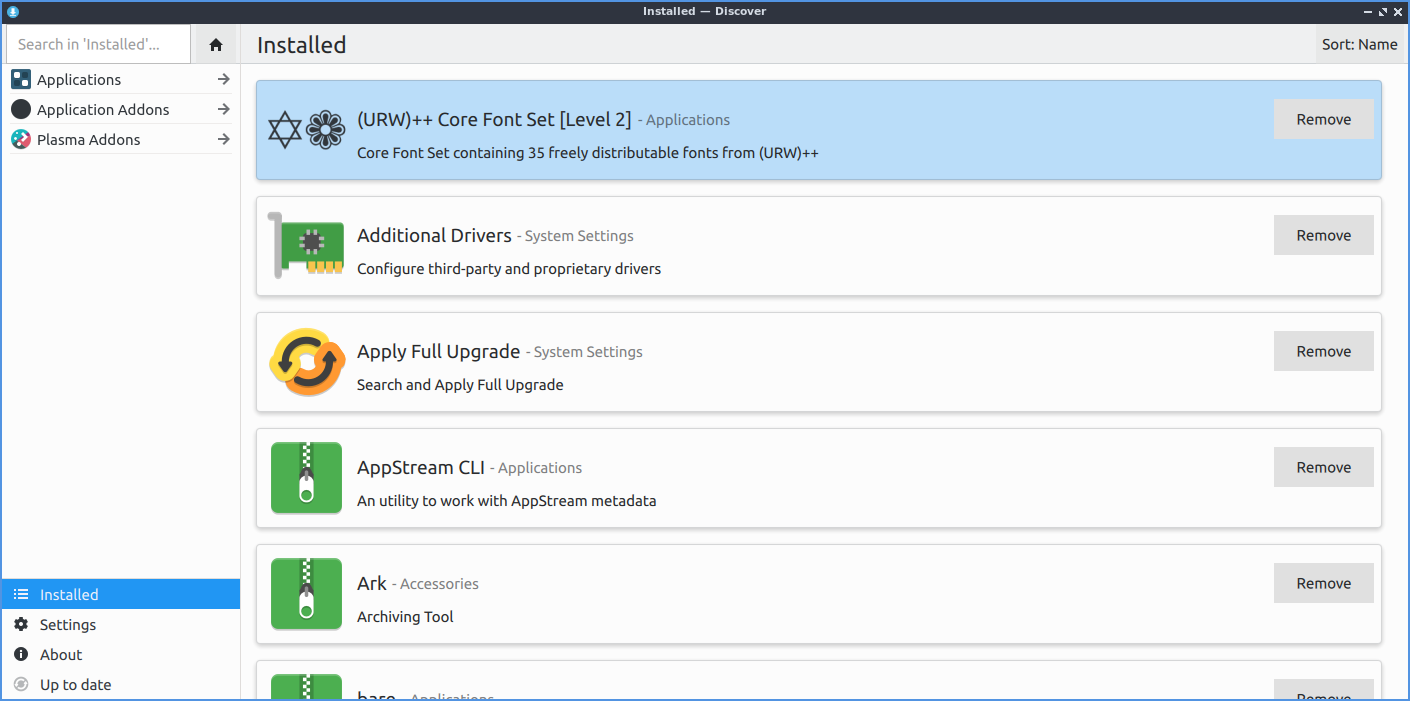Remove the Additional Drivers package
This screenshot has height=701, width=1410.
click(x=1323, y=236)
